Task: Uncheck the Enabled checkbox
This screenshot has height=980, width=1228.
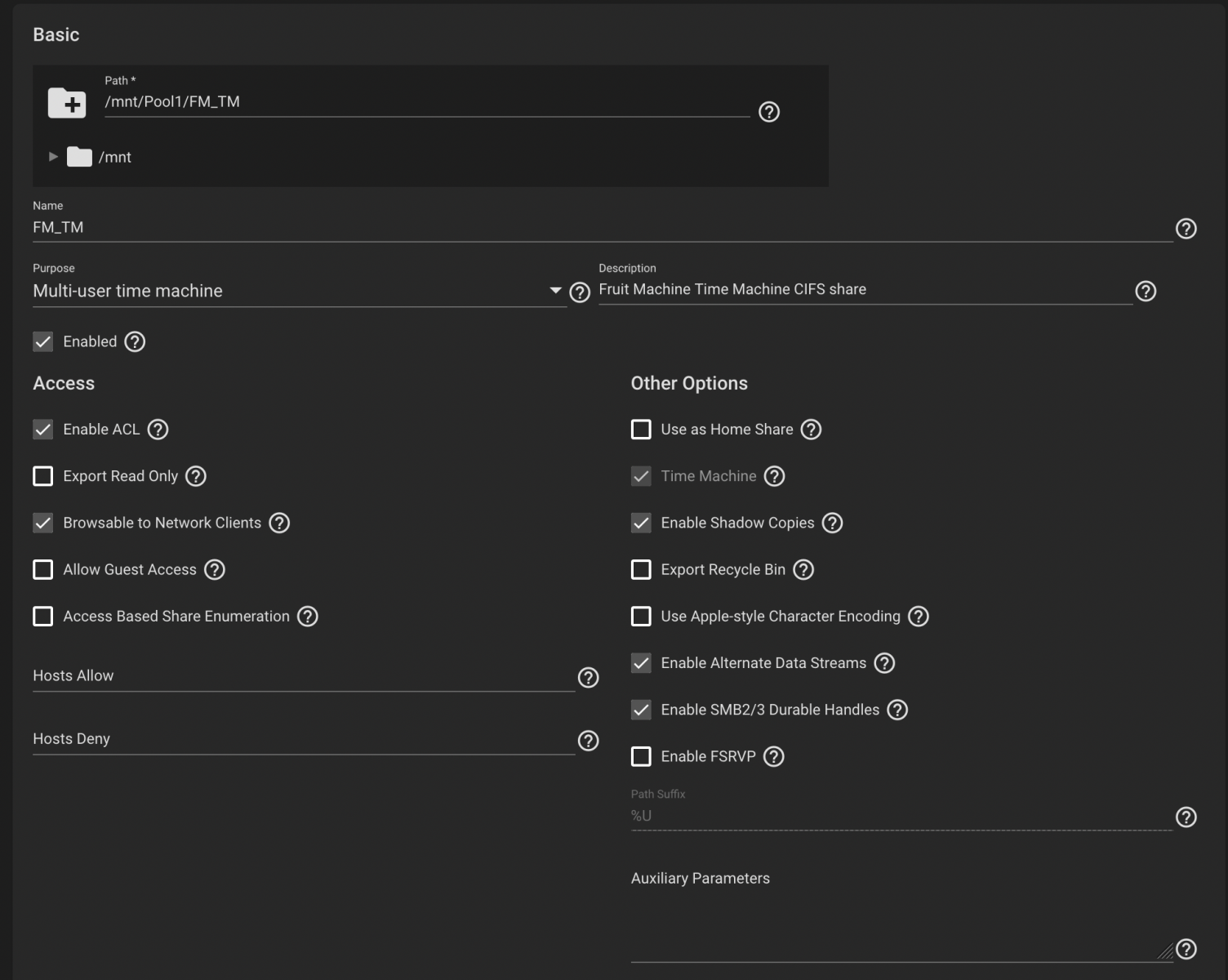Action: point(43,341)
